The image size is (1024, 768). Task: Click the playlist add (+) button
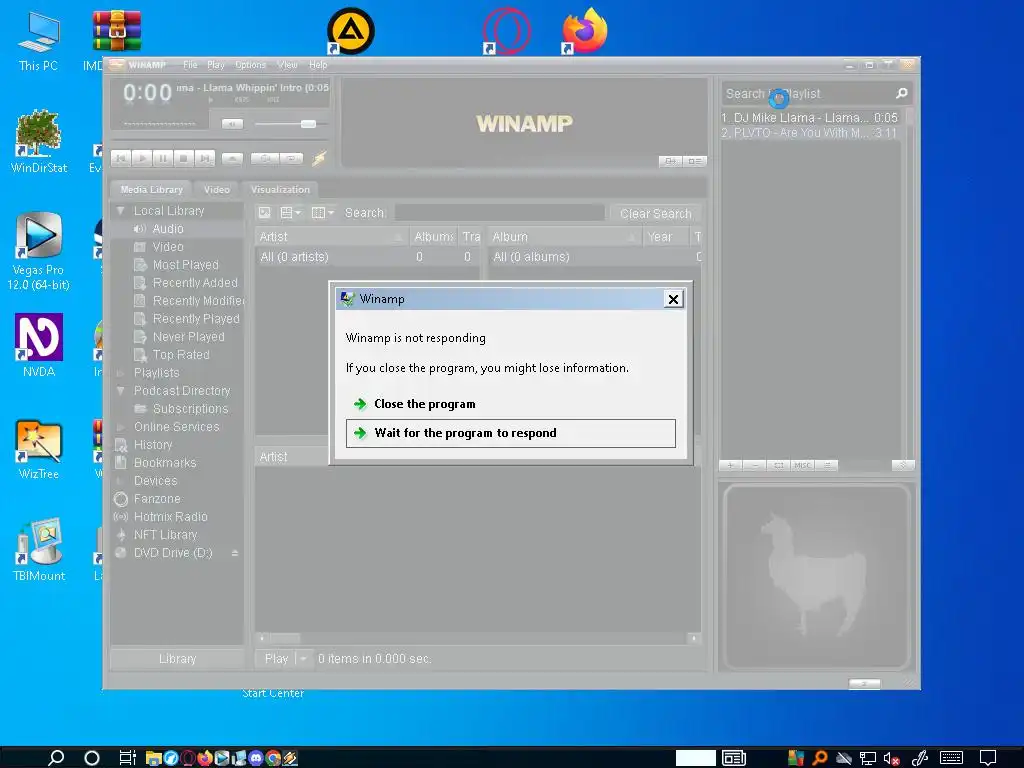click(x=731, y=466)
